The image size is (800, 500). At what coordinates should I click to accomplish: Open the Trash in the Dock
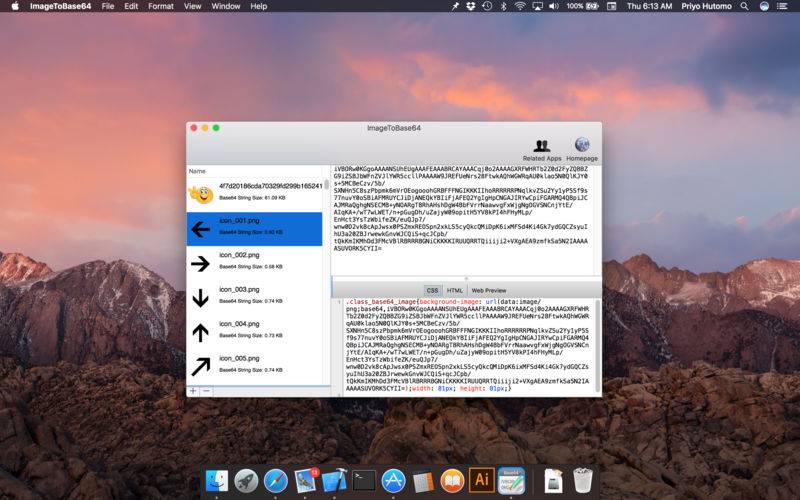click(x=583, y=480)
